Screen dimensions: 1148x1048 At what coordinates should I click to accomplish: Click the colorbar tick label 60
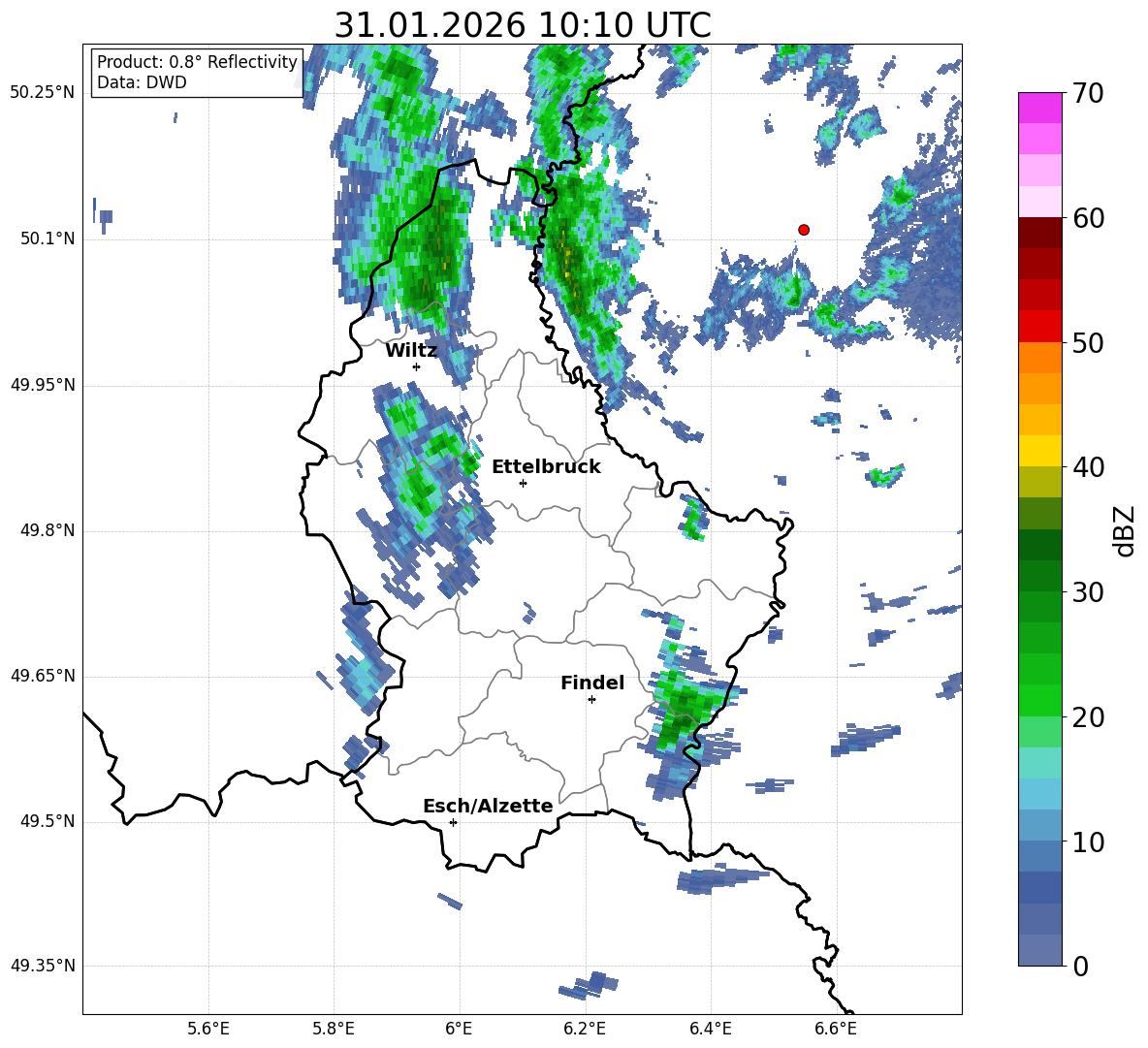click(x=1087, y=218)
